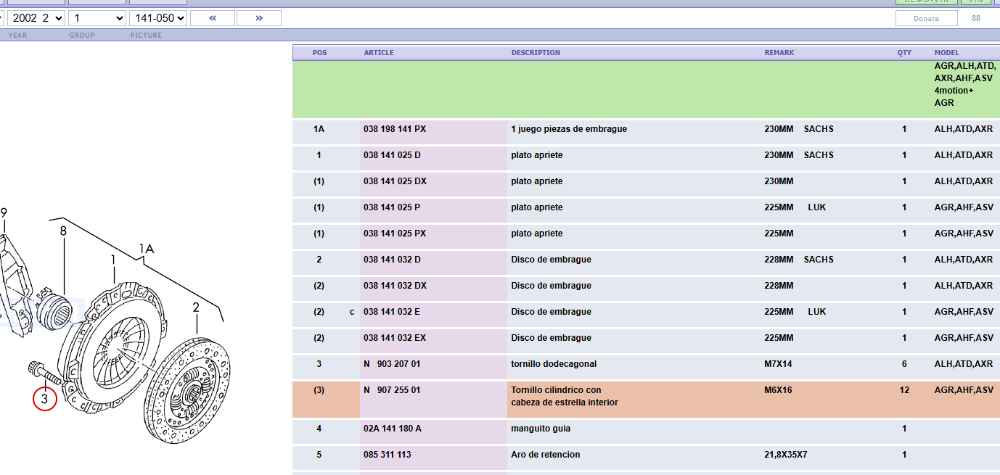Open the Group dropdown showing 1
Screen dimensions: 1000x475
click(x=97, y=18)
